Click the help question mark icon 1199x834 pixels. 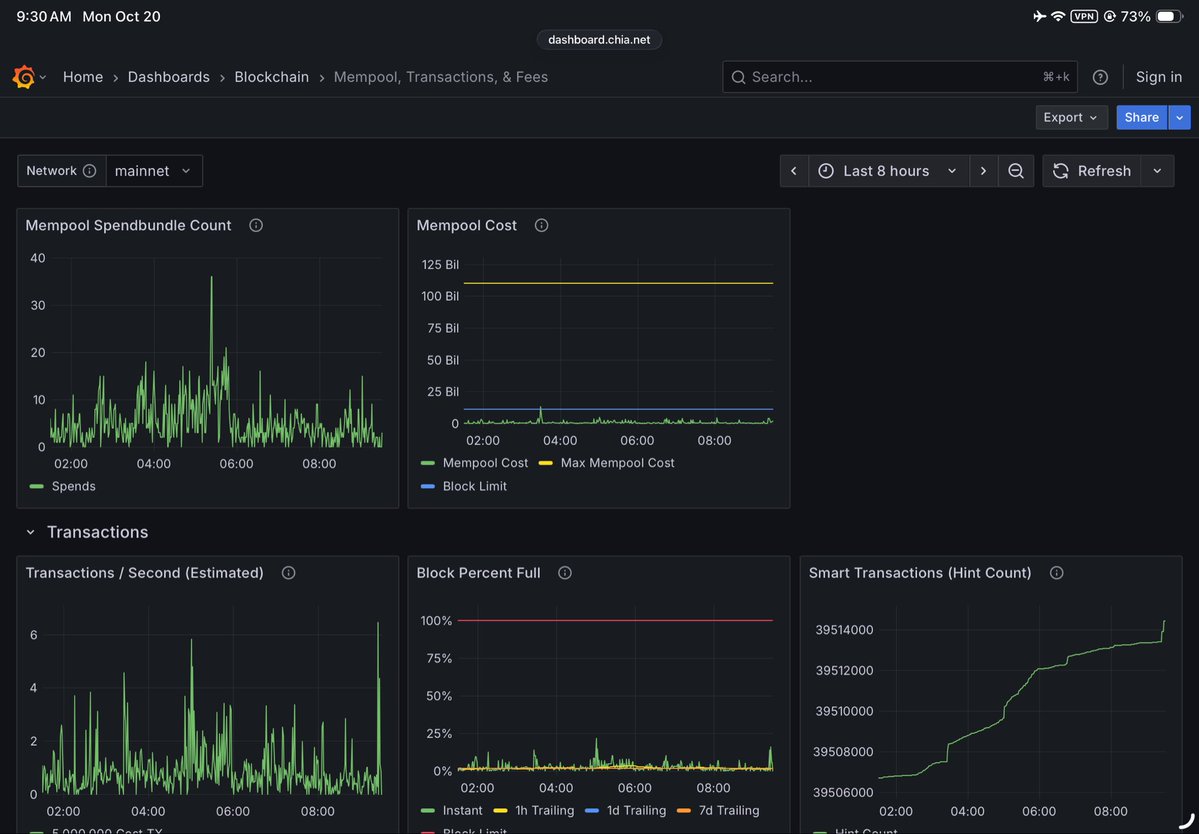pyautogui.click(x=1100, y=76)
